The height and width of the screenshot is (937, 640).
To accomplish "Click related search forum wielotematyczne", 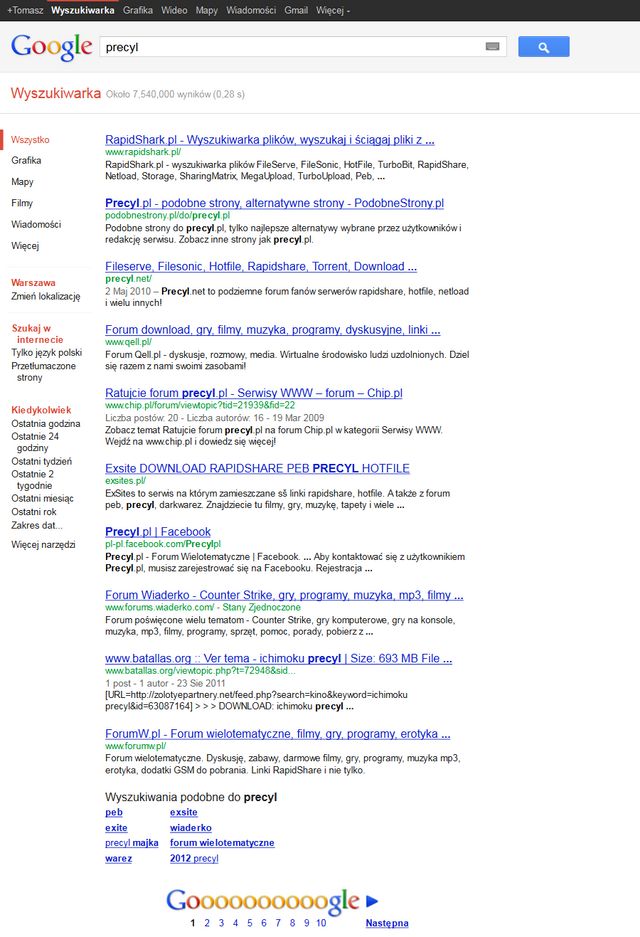I will click(x=222, y=843).
